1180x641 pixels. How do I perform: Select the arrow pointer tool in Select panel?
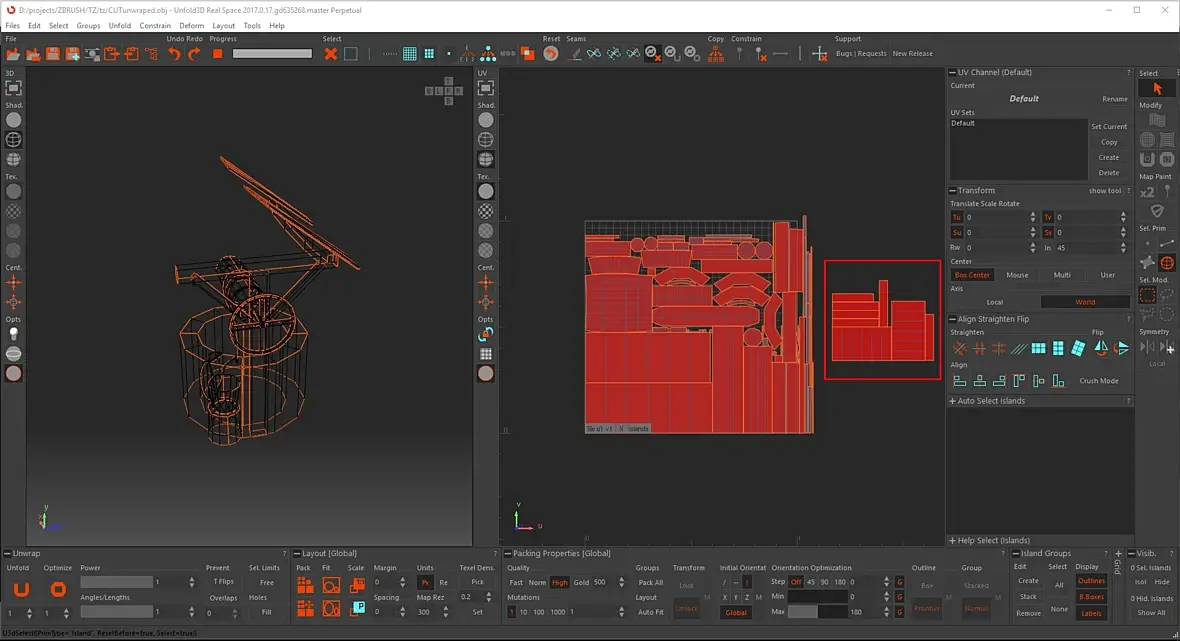click(x=1157, y=89)
